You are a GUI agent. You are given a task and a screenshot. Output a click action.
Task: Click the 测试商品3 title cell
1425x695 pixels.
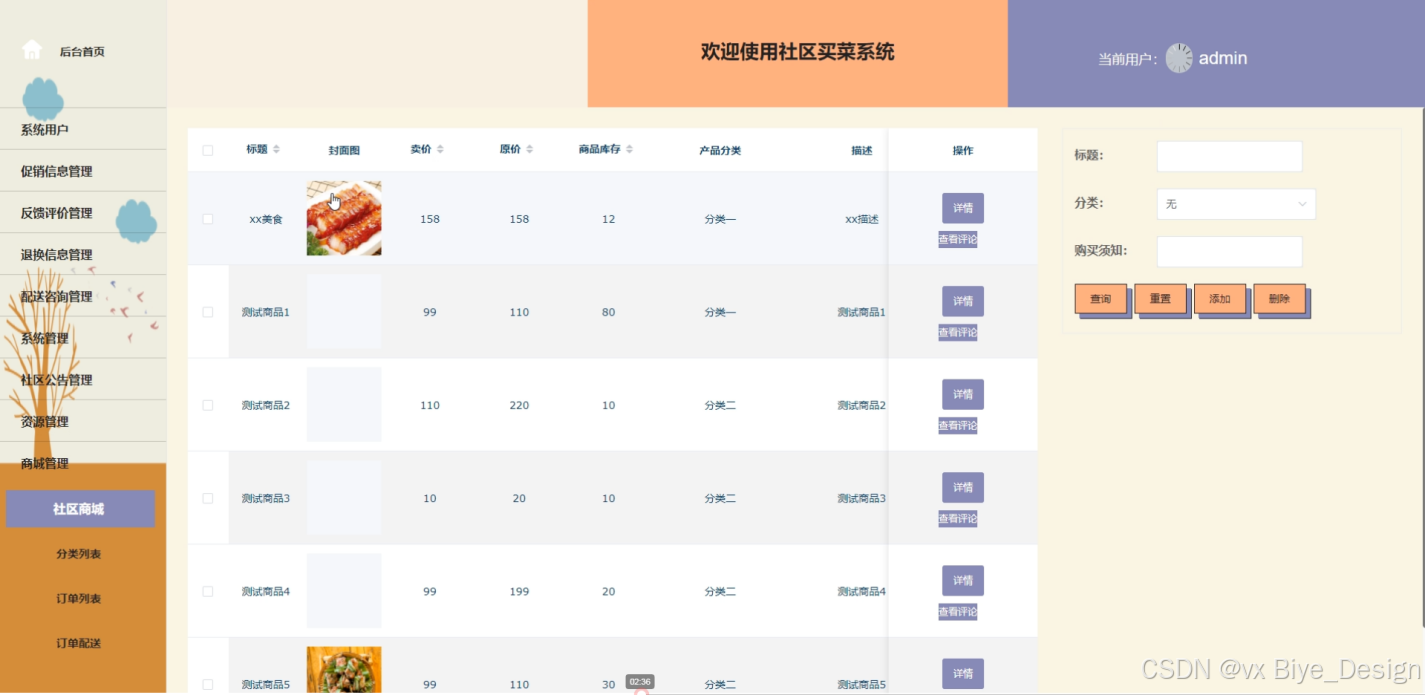tap(266, 498)
